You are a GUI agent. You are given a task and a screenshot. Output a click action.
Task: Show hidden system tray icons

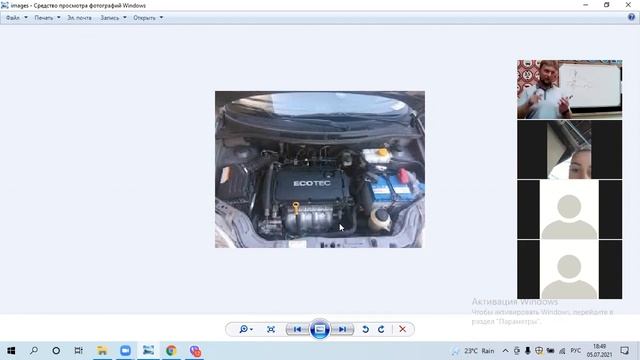pyautogui.click(x=505, y=351)
